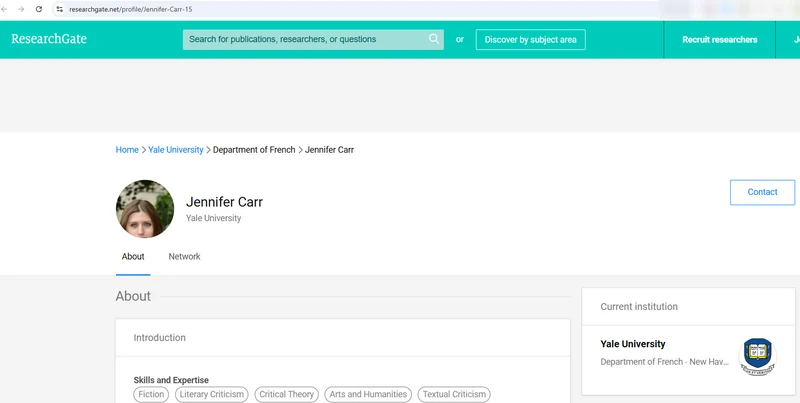The height and width of the screenshot is (403, 800).
Task: Click Current institution heading
Action: tap(639, 307)
